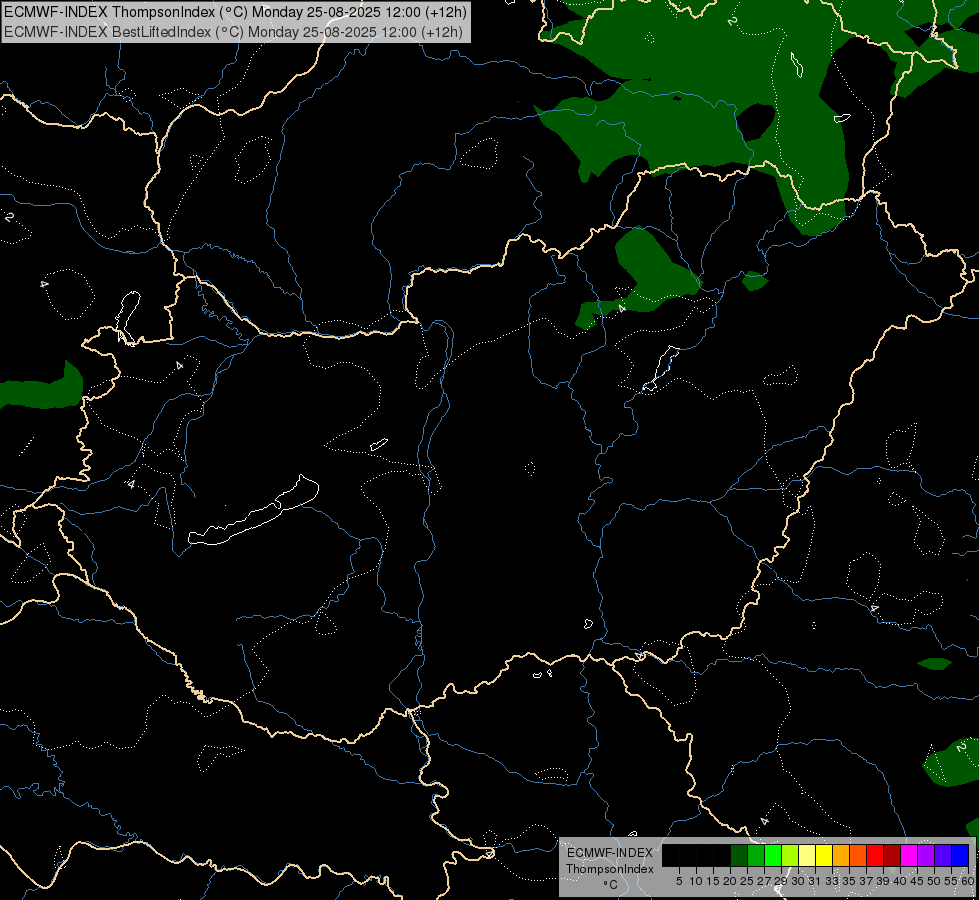This screenshot has width=979, height=900.
Task: Pick the pale yellow 30–31 legend swatch
Action: 807,855
